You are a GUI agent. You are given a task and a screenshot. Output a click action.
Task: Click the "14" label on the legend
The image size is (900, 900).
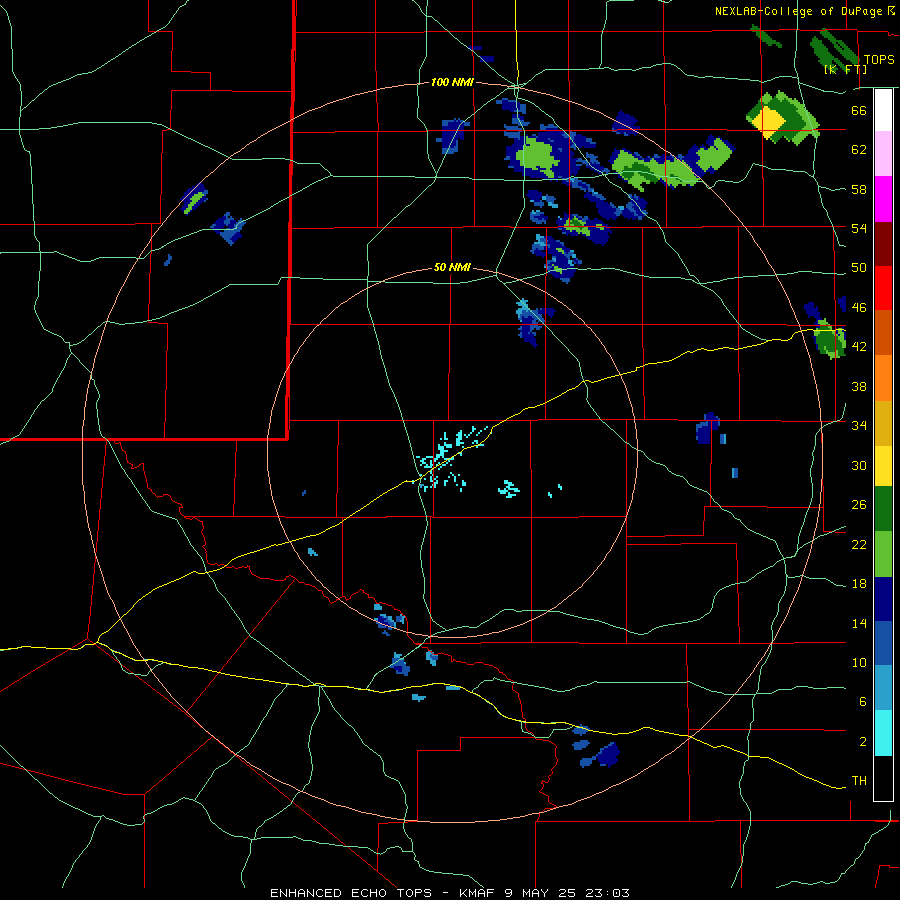point(859,623)
